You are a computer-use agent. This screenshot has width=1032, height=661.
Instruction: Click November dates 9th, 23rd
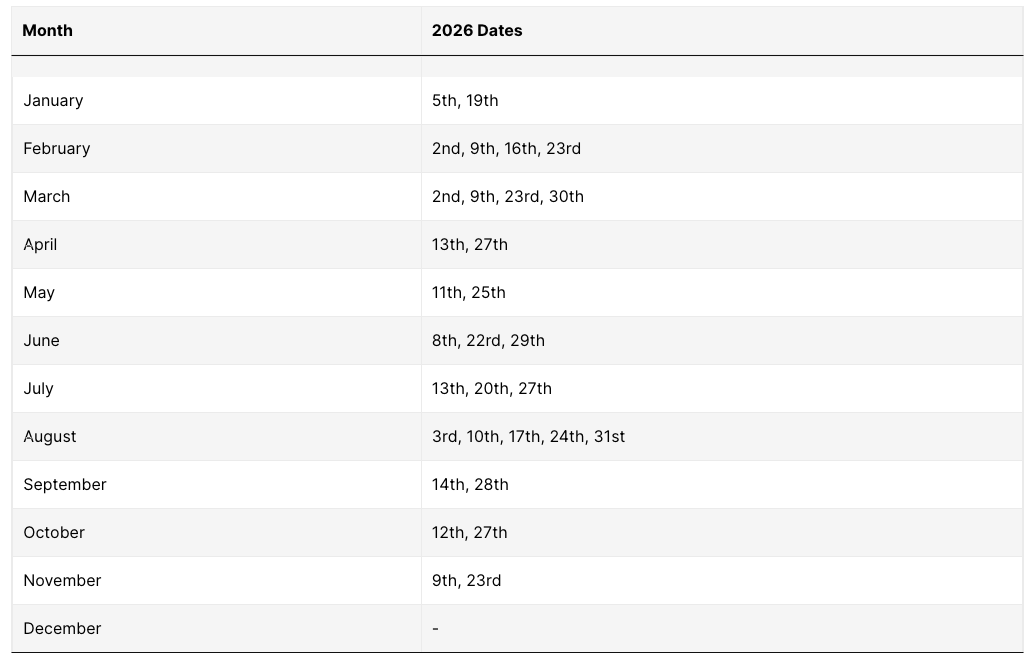pos(467,580)
